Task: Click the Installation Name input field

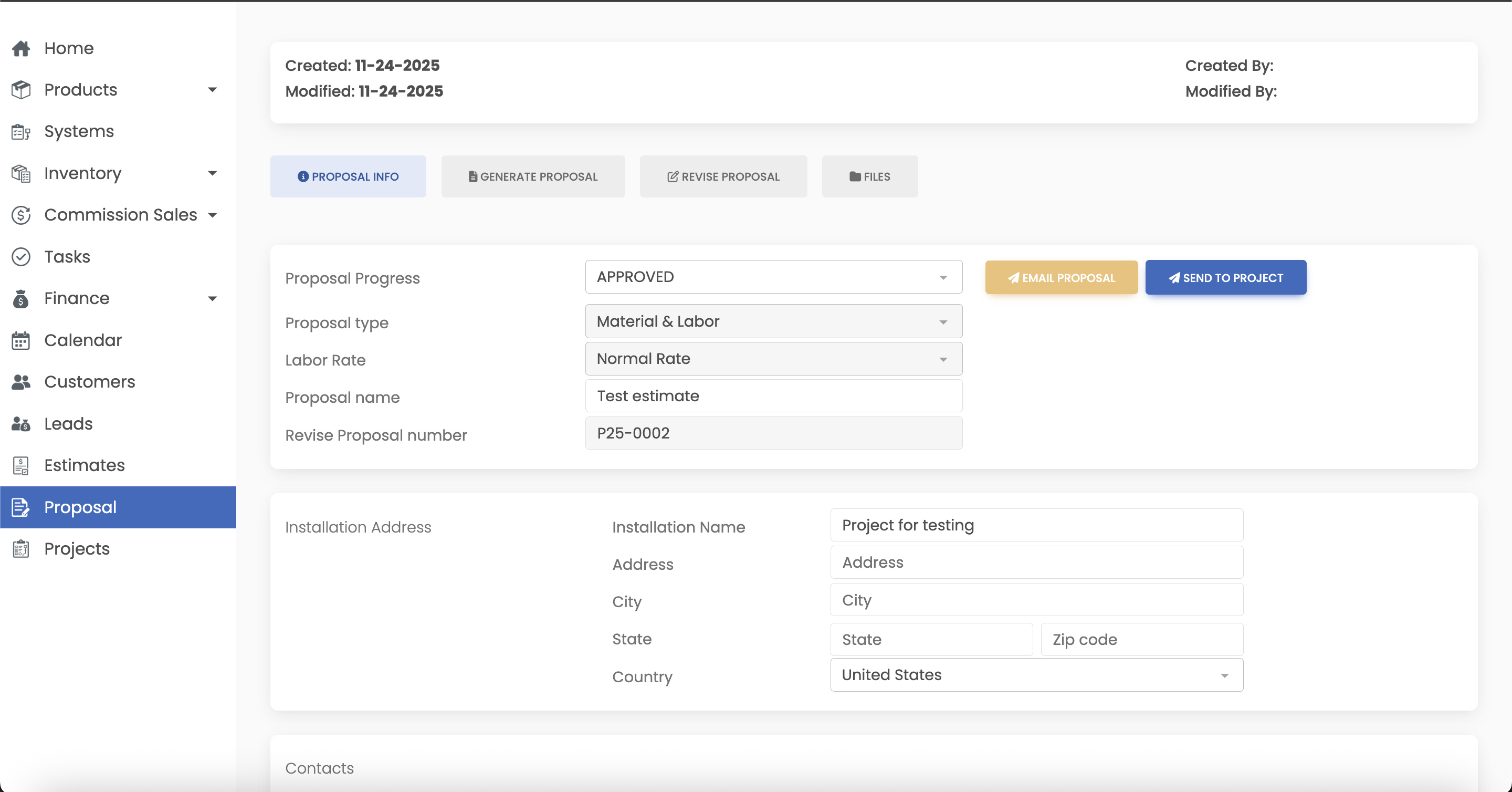Action: point(1036,525)
